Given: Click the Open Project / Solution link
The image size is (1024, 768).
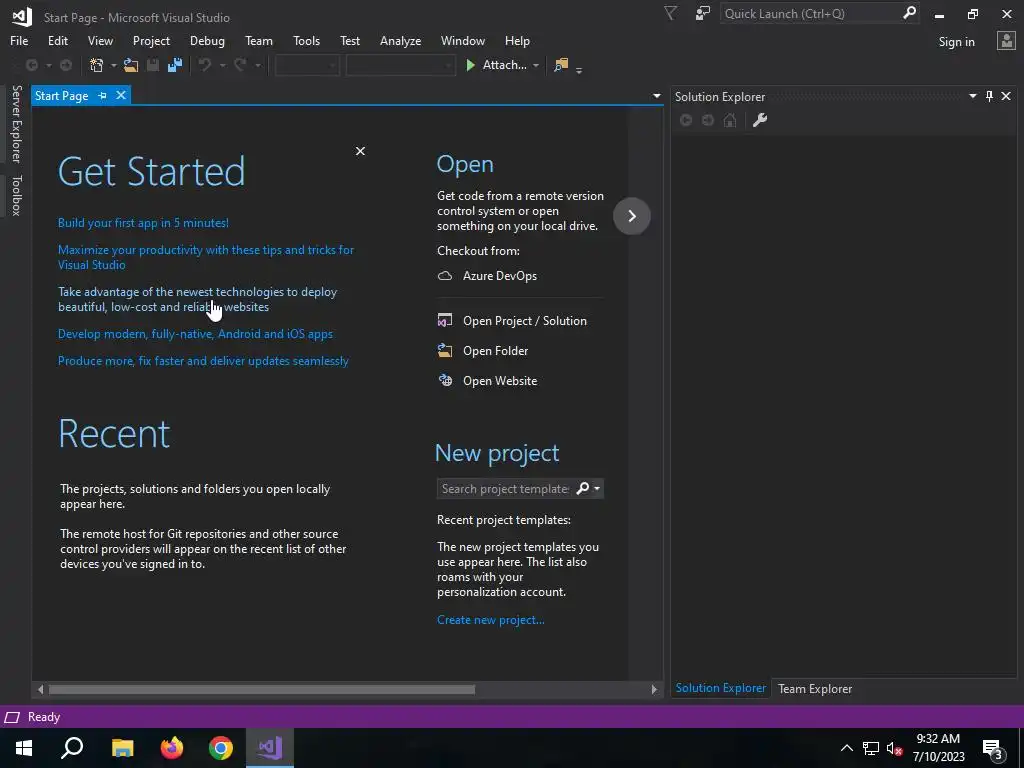Looking at the screenshot, I should (x=524, y=321).
